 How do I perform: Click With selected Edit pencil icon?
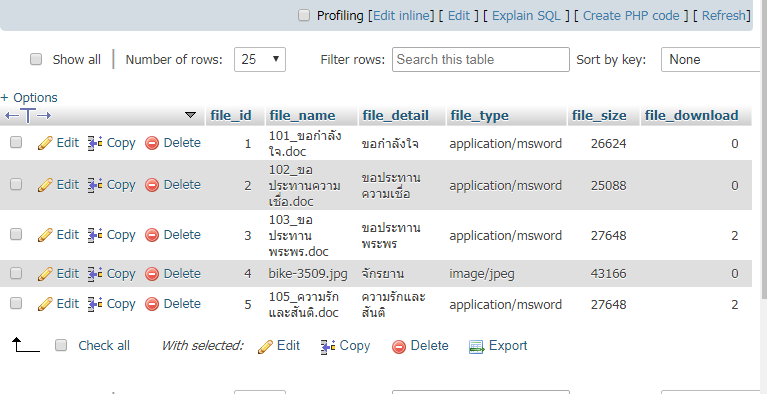pyautogui.click(x=265, y=347)
